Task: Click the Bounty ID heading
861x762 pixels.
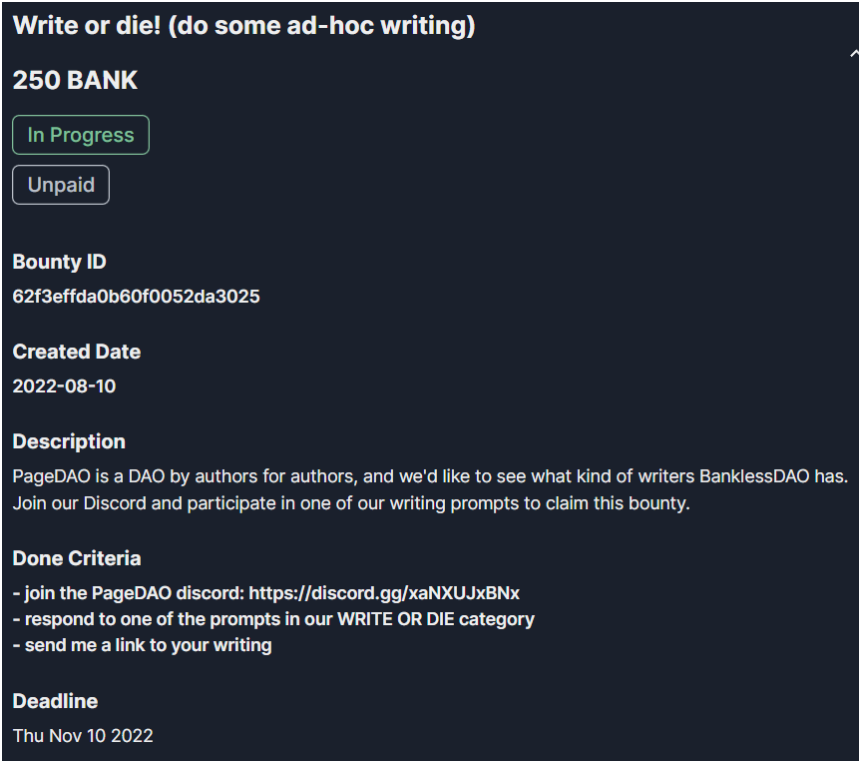Action: tap(59, 262)
